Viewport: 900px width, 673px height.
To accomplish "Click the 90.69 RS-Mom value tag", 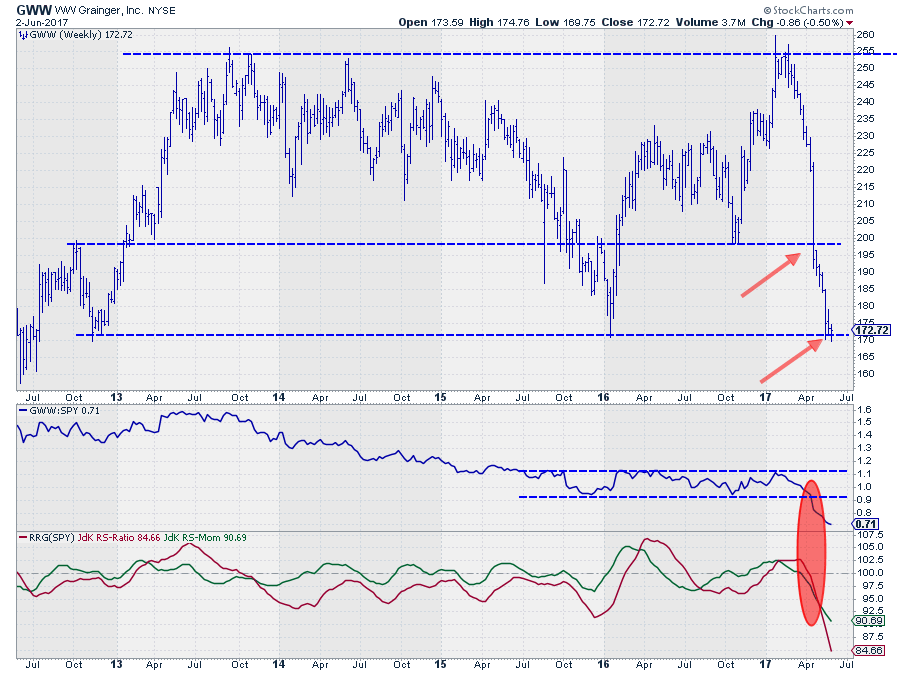I will pos(868,620).
